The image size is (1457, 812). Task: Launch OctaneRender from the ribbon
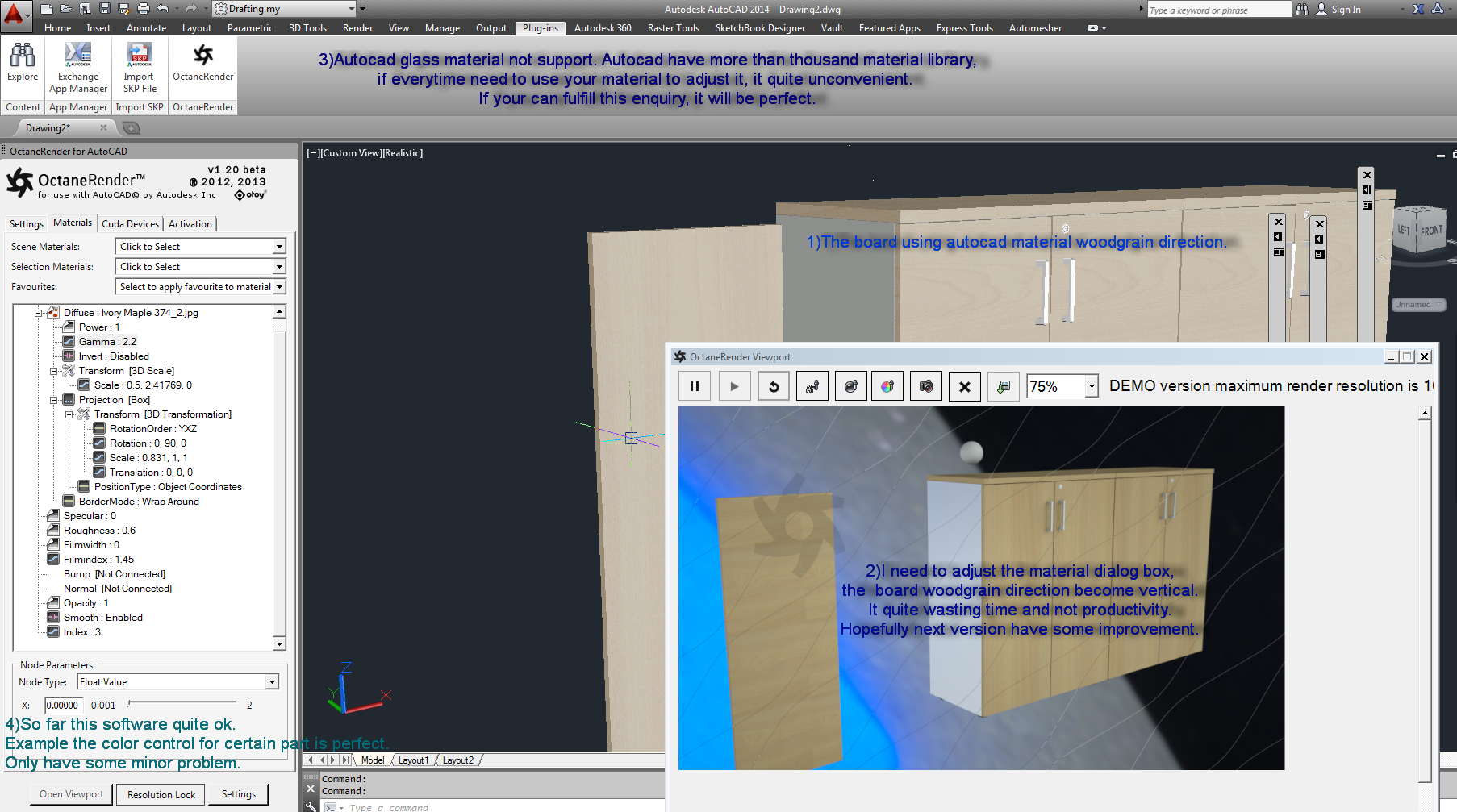point(203,63)
